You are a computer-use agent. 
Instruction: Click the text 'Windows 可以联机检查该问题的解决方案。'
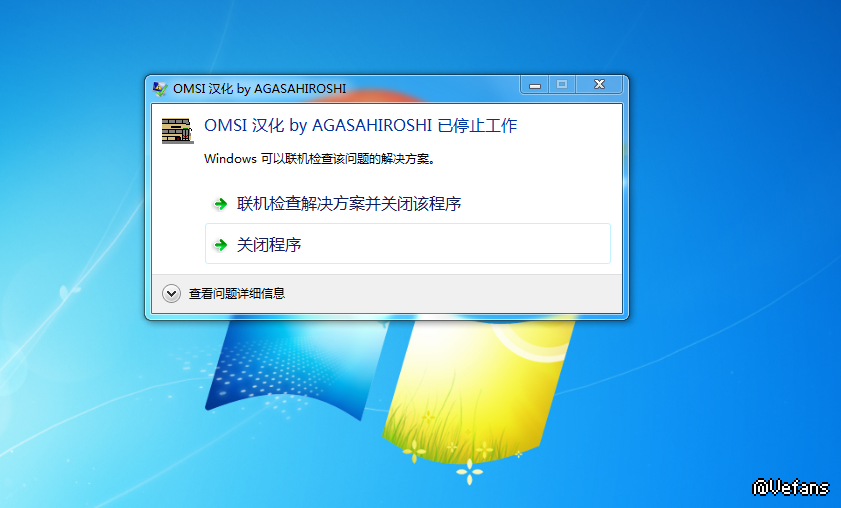[x=320, y=159]
